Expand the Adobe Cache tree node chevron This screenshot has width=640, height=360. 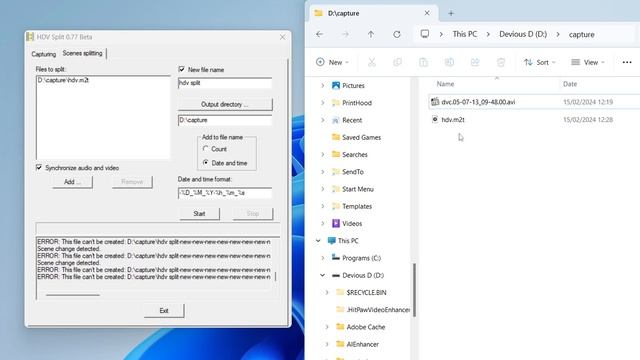(x=327, y=327)
